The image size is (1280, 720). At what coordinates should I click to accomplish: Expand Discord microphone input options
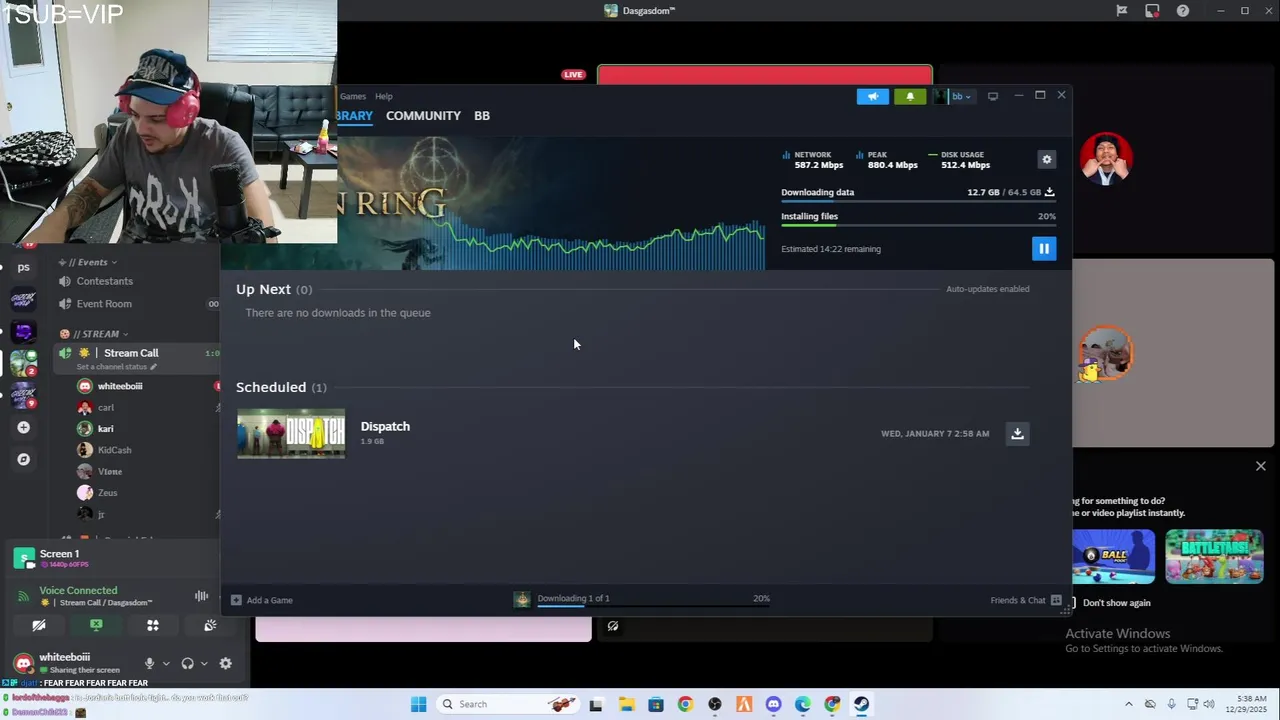166,663
